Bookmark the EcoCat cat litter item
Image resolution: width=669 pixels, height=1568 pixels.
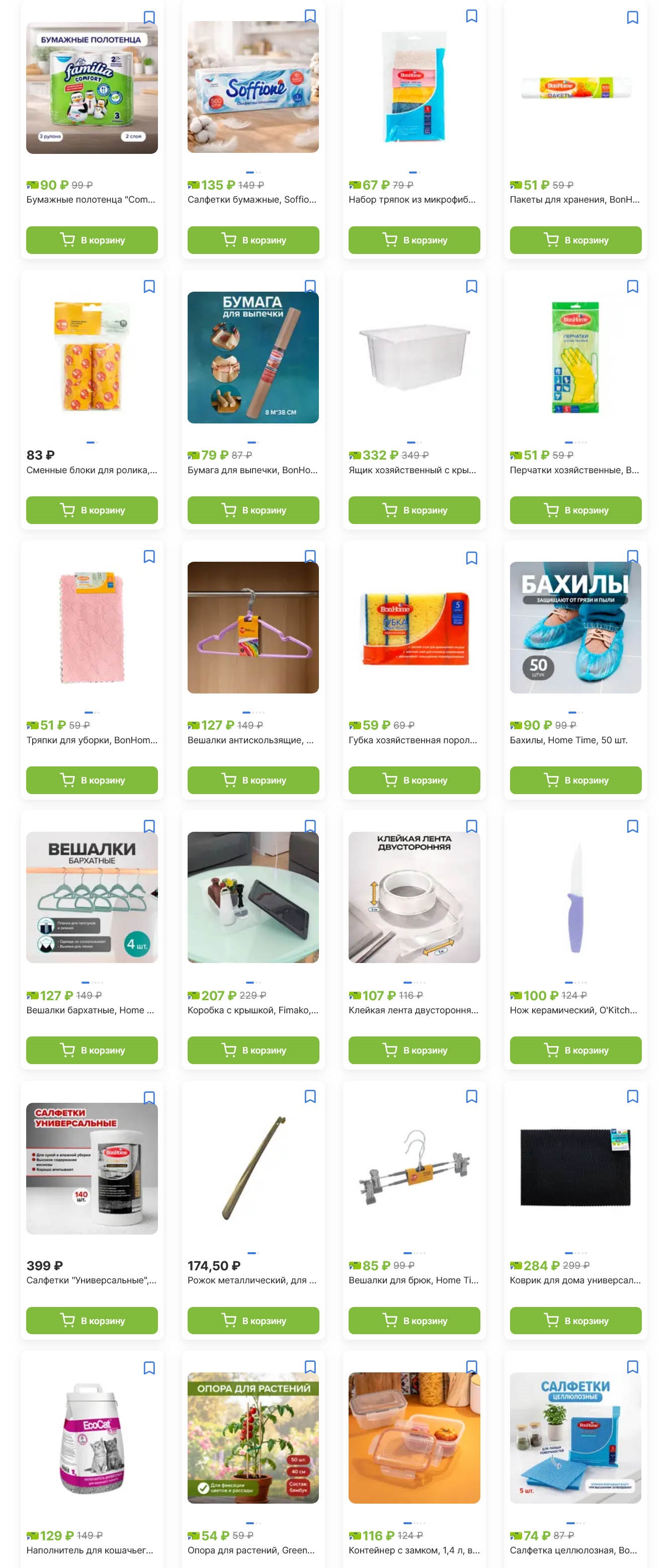[x=149, y=1368]
